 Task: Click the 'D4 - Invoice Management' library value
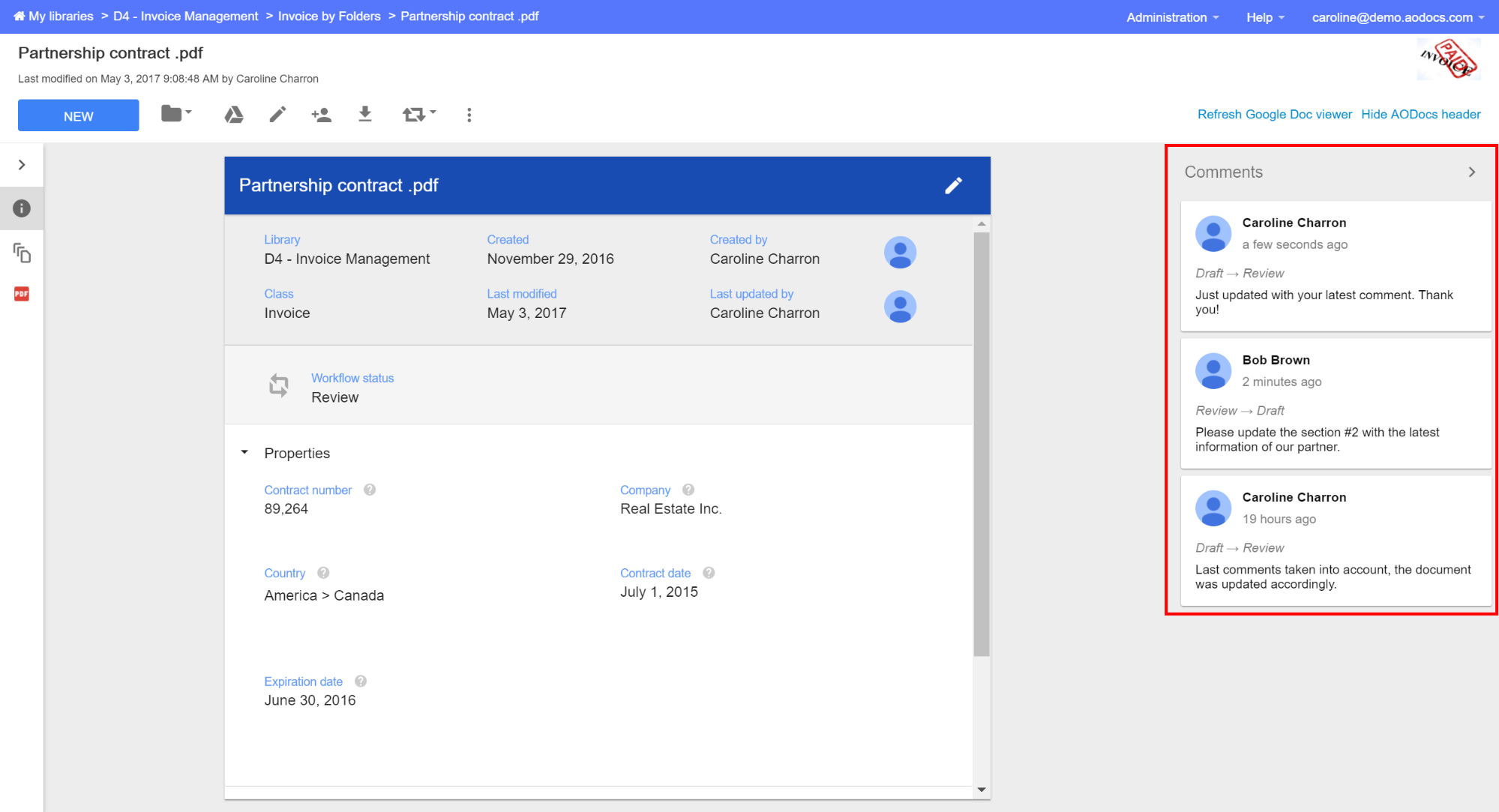pos(347,259)
